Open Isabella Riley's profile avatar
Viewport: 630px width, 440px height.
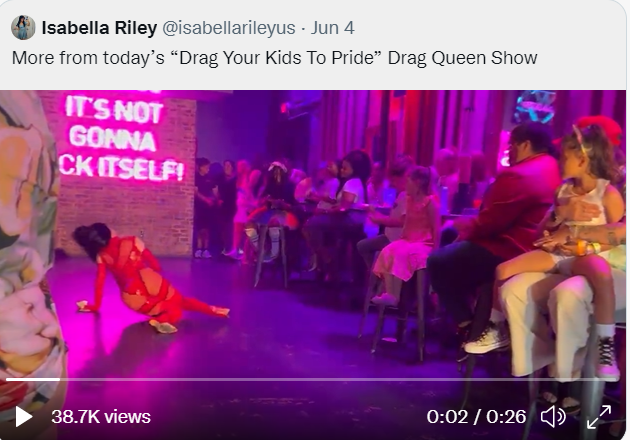point(23,28)
